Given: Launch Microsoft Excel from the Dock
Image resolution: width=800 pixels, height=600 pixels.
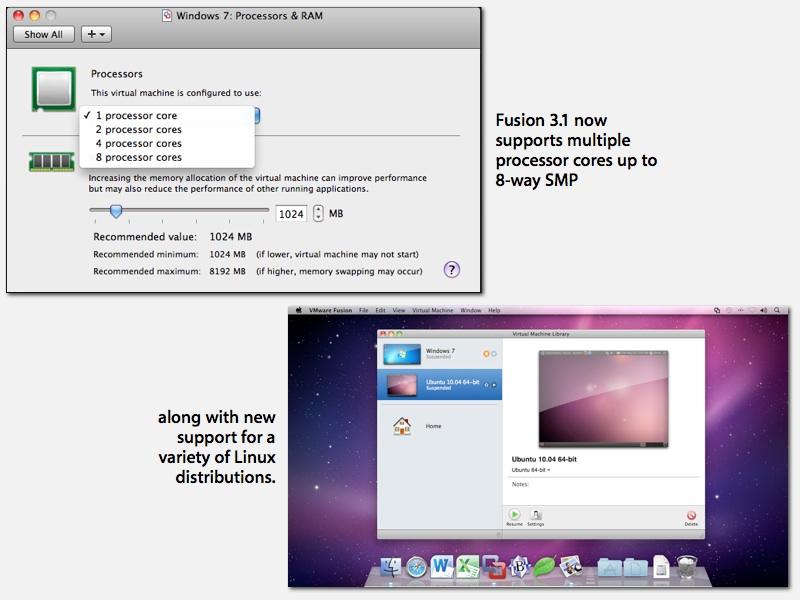Looking at the screenshot, I should pos(467,566).
